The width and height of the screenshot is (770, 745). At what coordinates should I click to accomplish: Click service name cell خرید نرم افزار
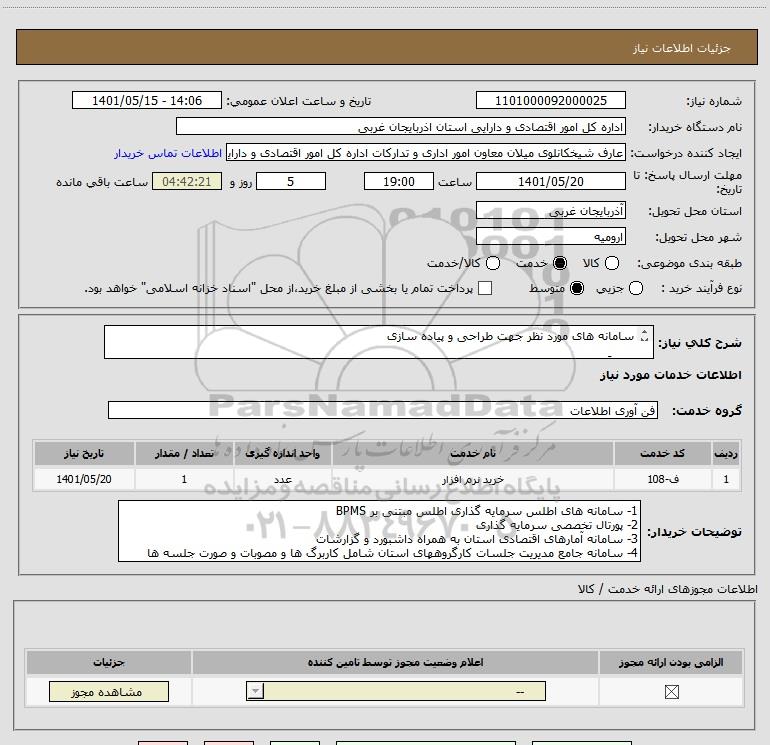(473, 479)
